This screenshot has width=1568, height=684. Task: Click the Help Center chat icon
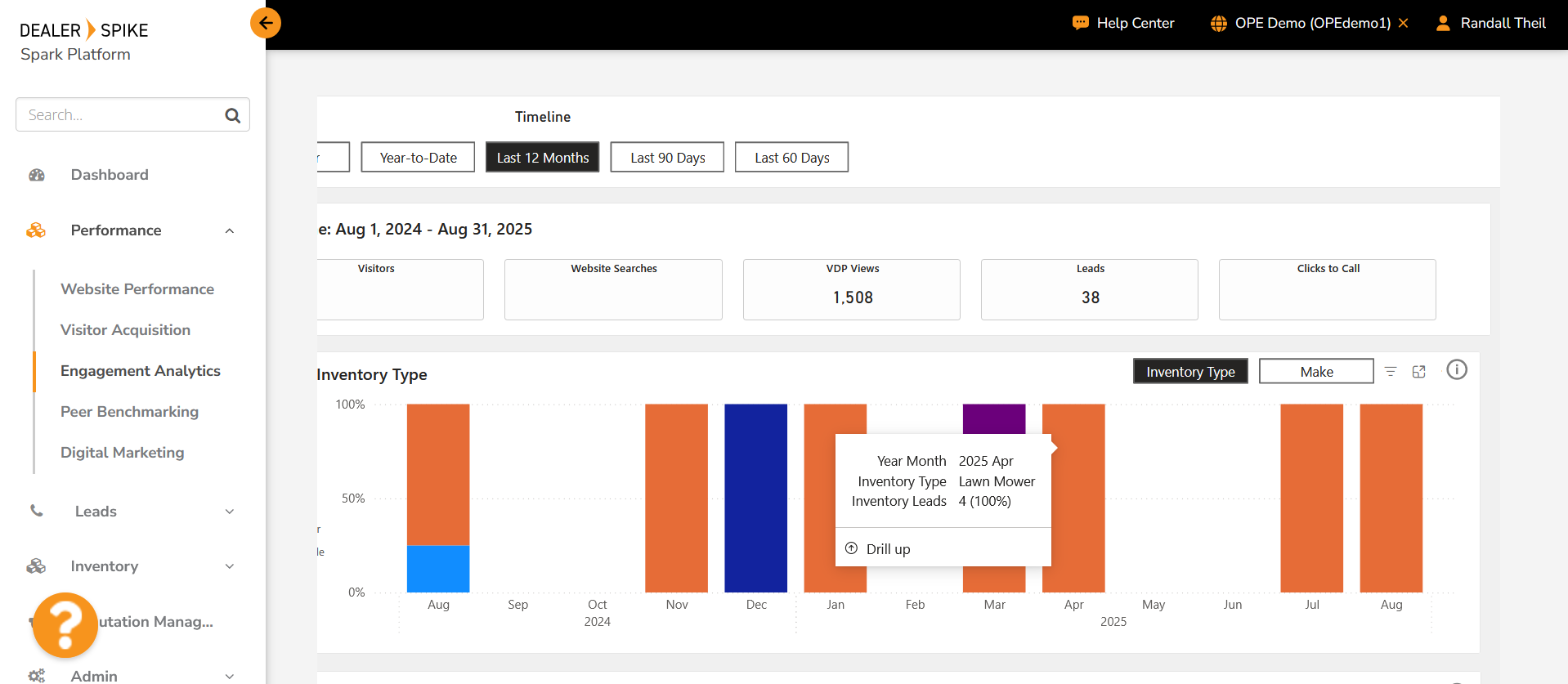[x=1080, y=23]
